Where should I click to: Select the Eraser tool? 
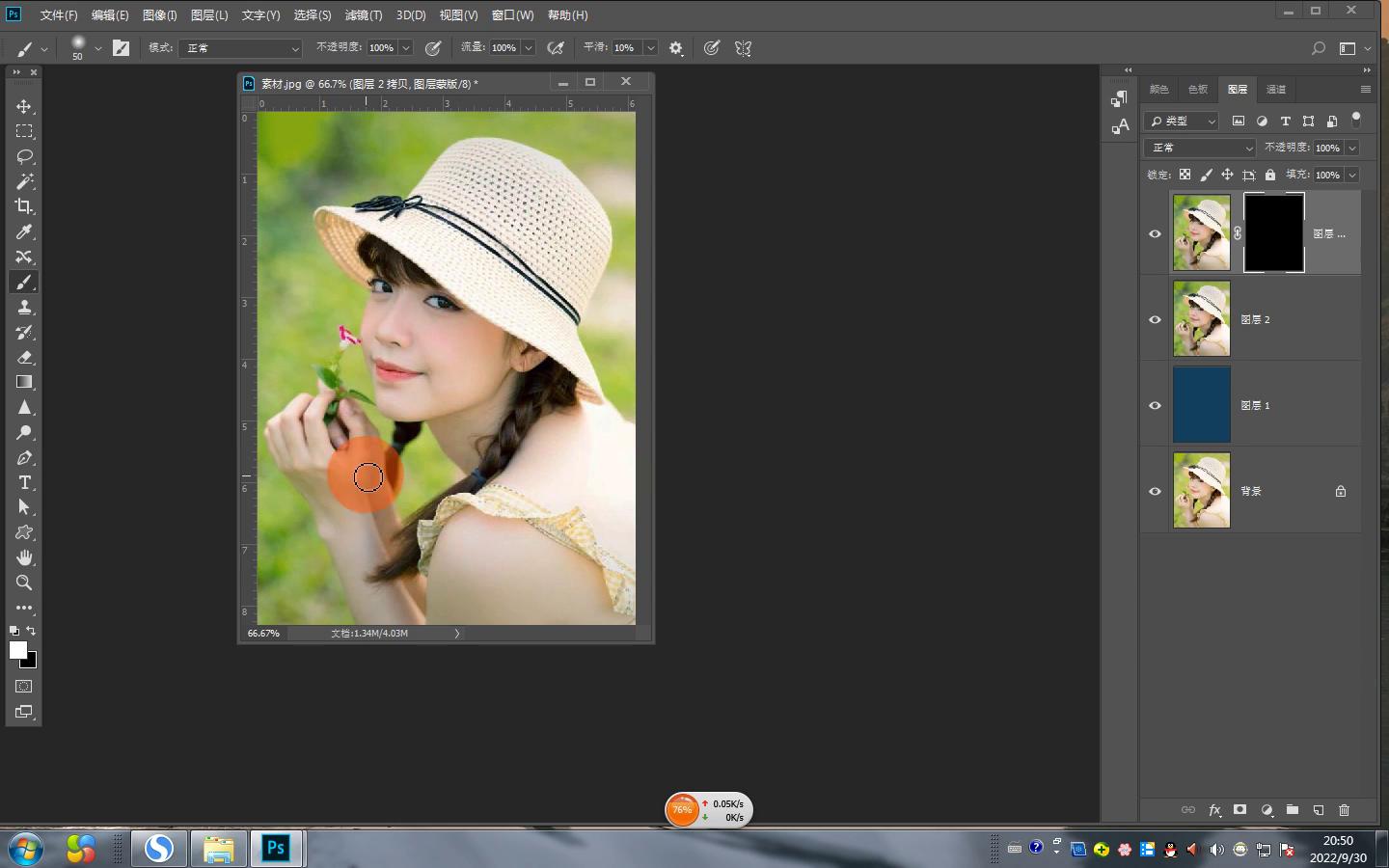(x=24, y=357)
